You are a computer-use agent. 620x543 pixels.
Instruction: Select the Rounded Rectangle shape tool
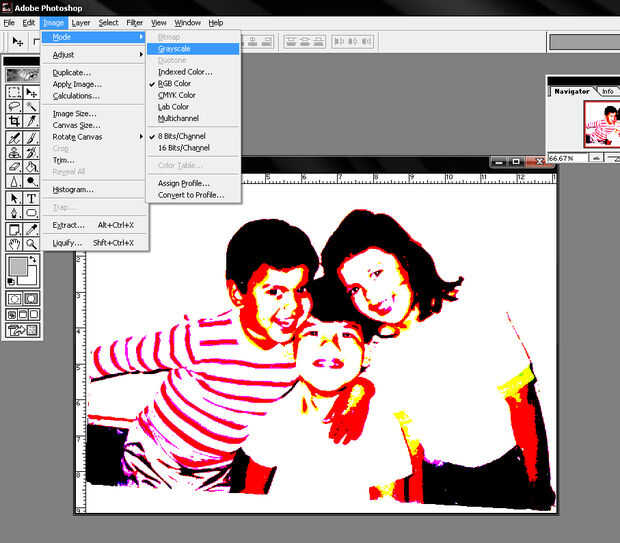(31, 213)
